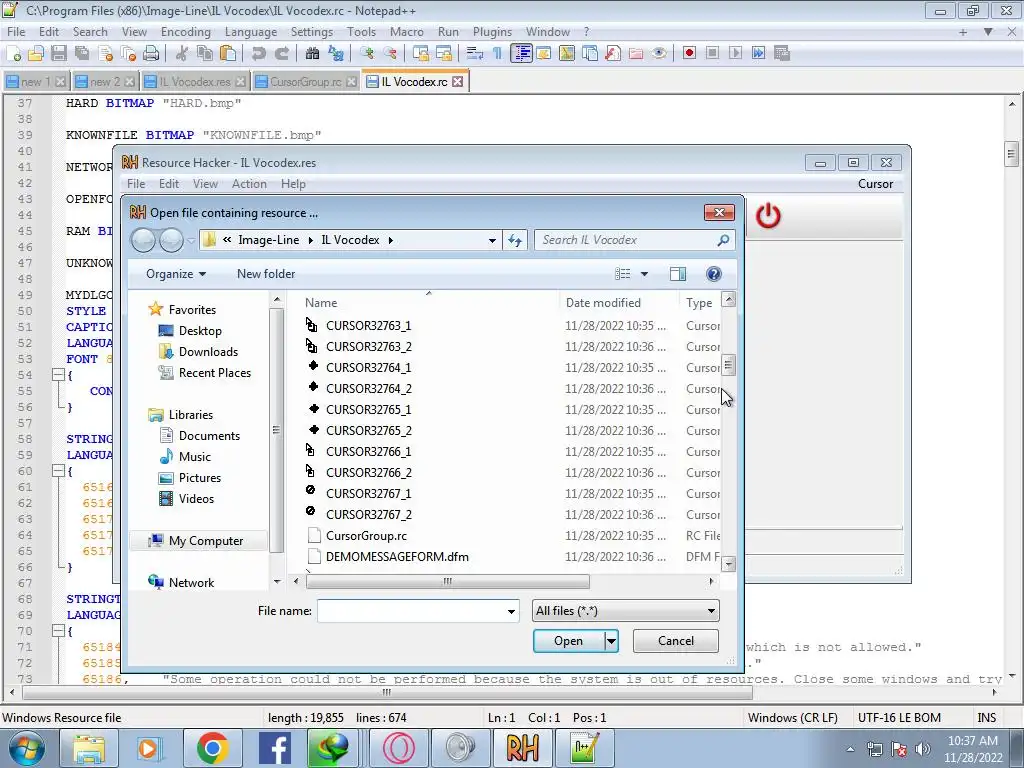
Task: Click the file list horizontal scrollbar thumb
Action: [x=447, y=581]
